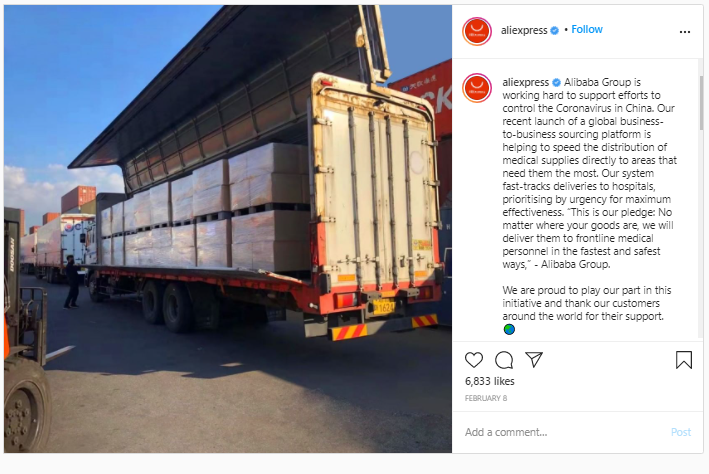The width and height of the screenshot is (709, 474).
Task: Click the globe emoji ending the caption
Action: pos(509,329)
